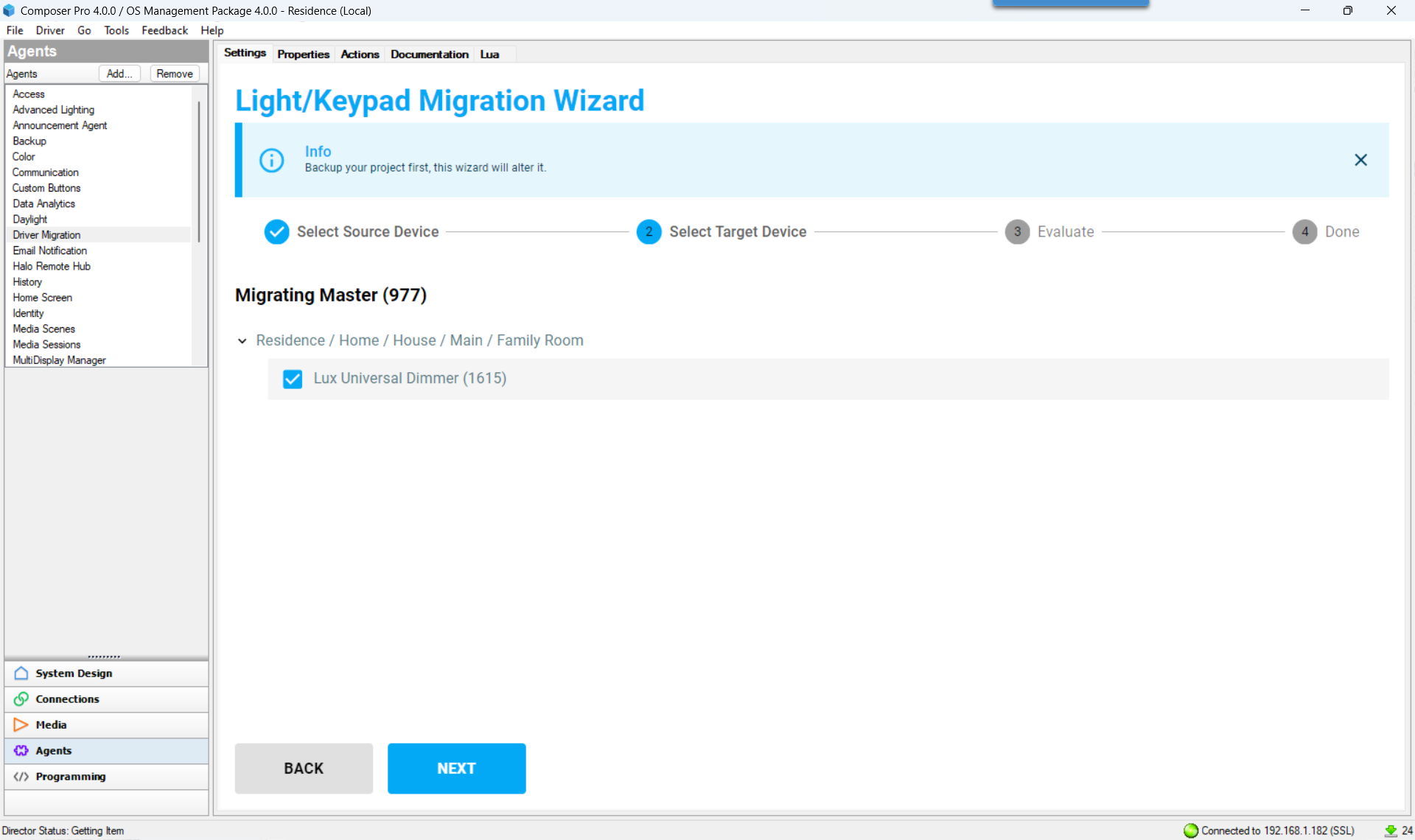Select Email Notification agent
This screenshot has height=840, width=1415.
click(49, 251)
